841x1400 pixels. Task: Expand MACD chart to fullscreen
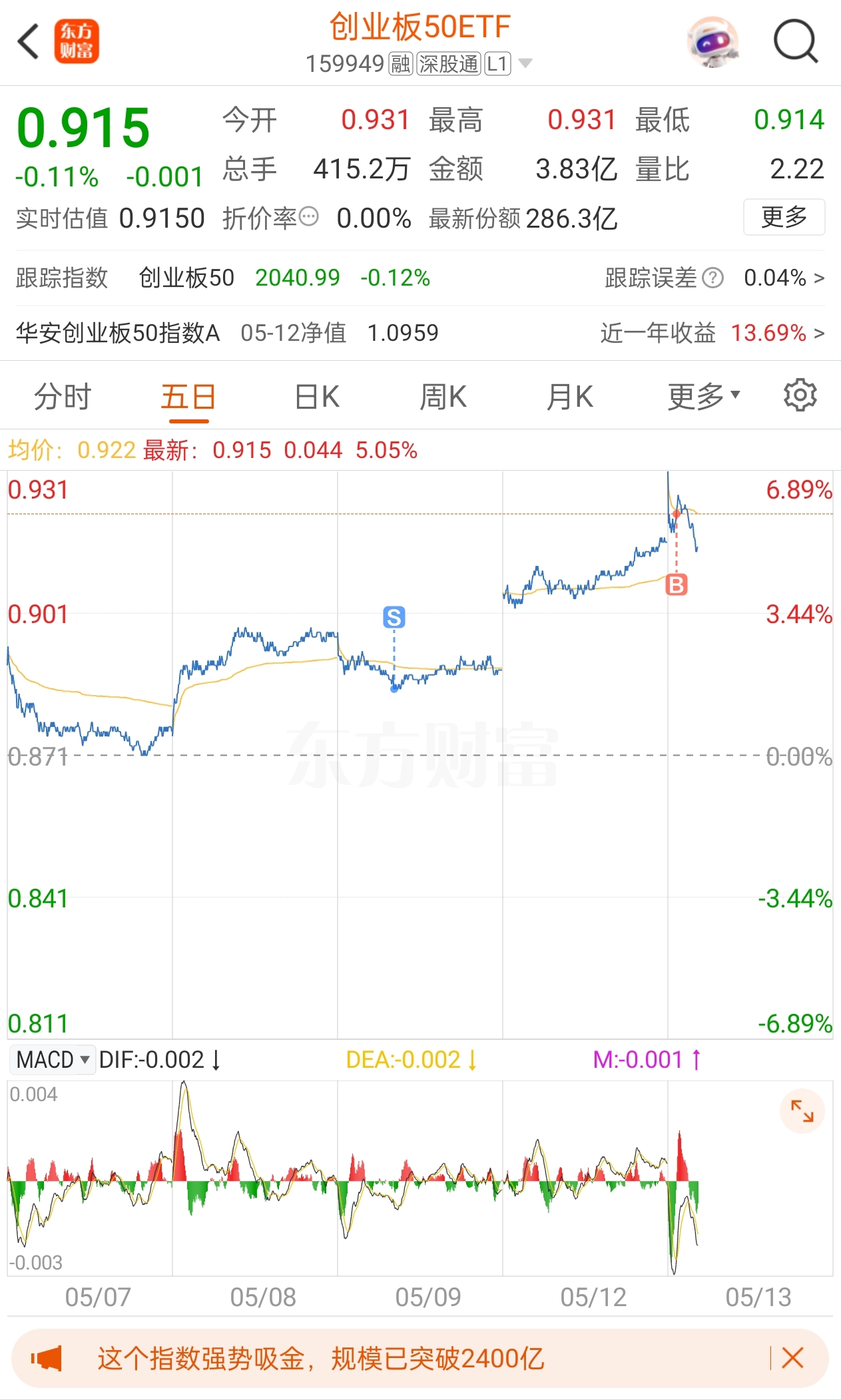point(802,1110)
